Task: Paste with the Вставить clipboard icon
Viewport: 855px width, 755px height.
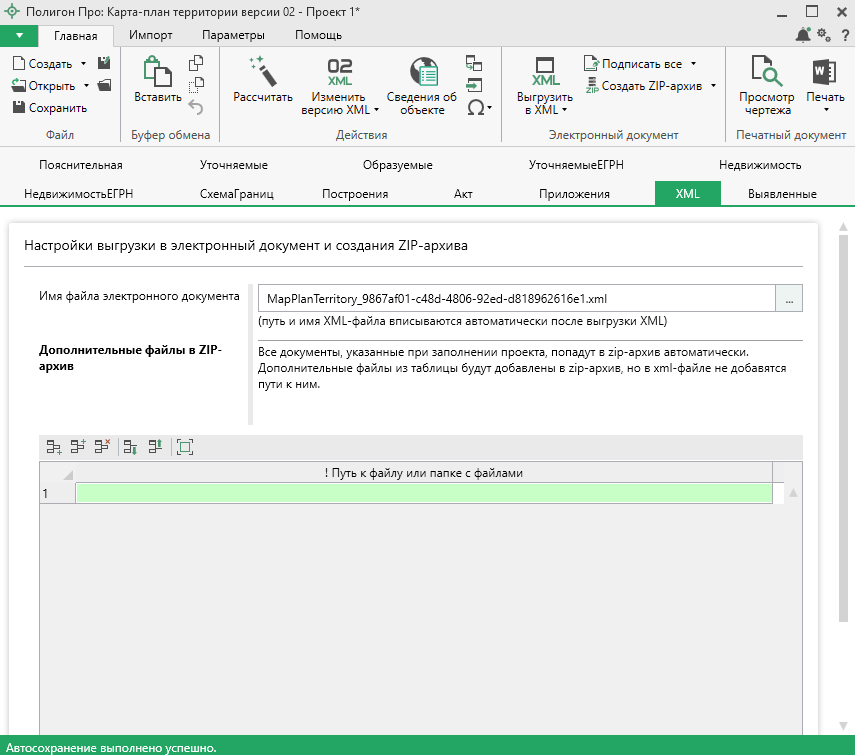Action: tap(158, 74)
